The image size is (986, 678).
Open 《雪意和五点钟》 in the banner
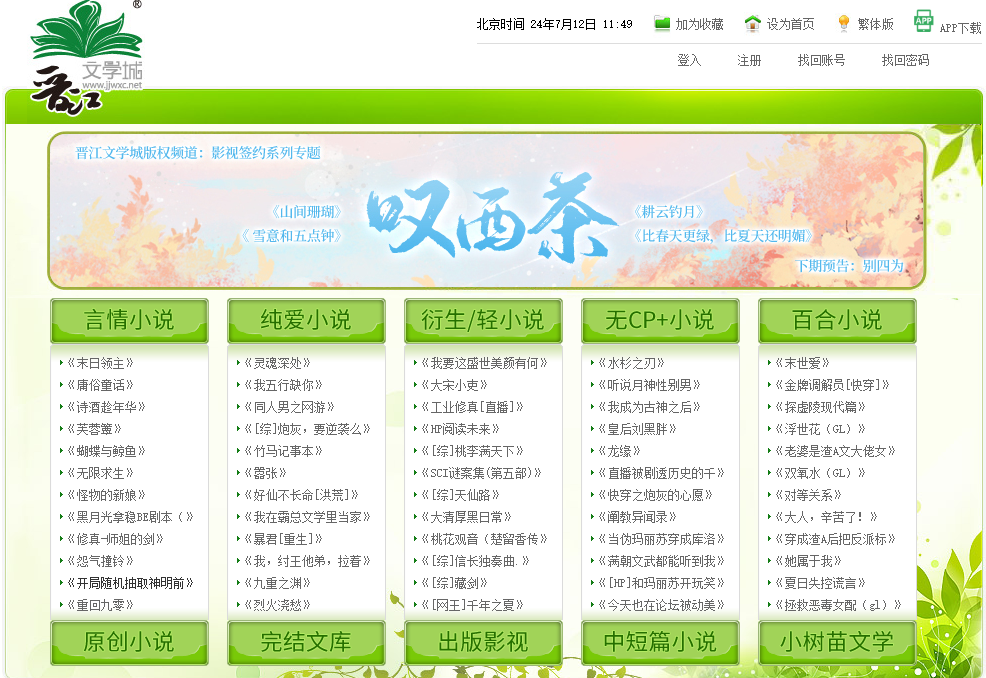pos(292,236)
